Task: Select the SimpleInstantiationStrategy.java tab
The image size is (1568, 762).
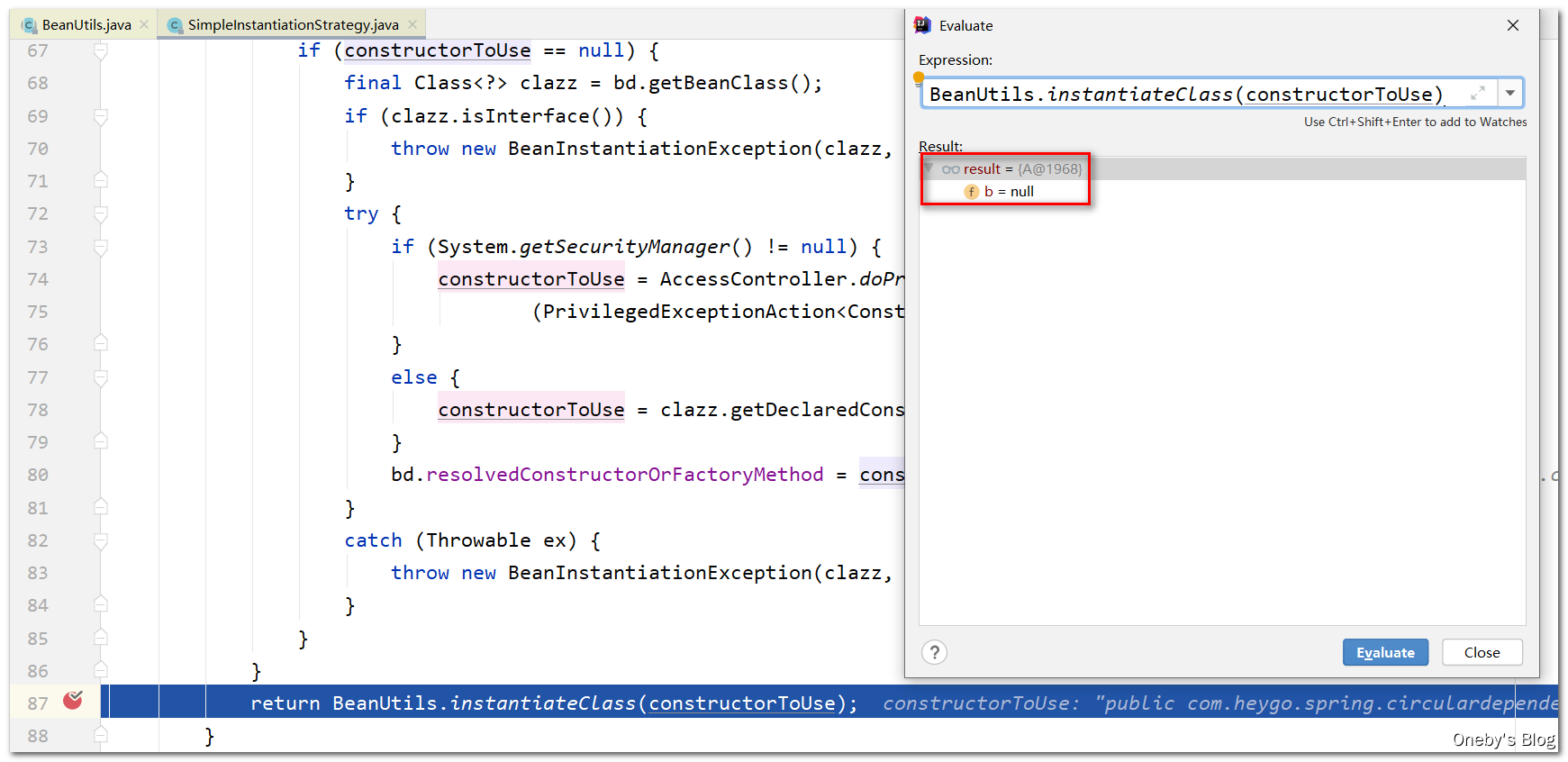Action: tap(293, 25)
